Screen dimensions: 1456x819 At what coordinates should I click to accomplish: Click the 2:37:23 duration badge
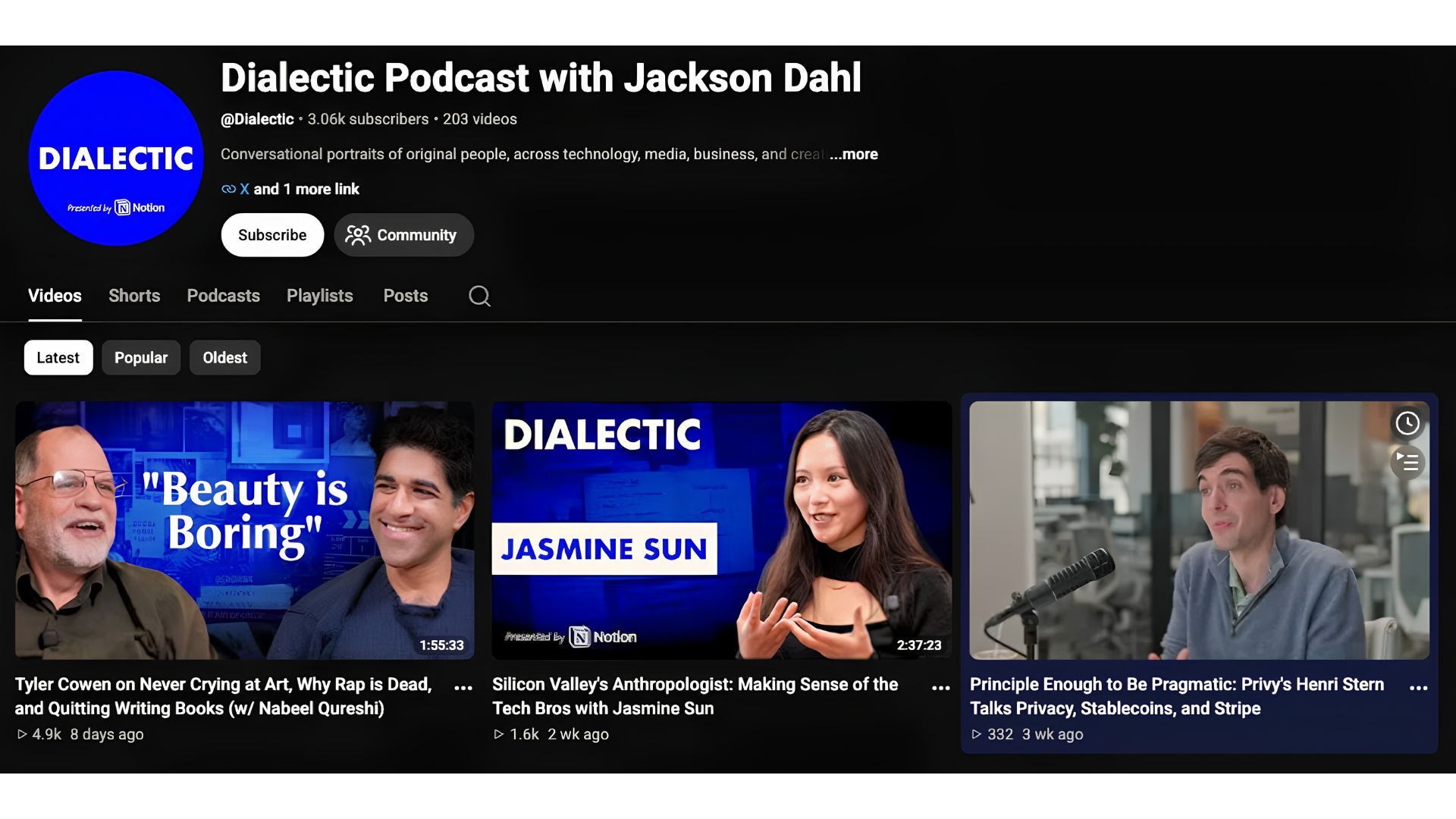tap(919, 645)
